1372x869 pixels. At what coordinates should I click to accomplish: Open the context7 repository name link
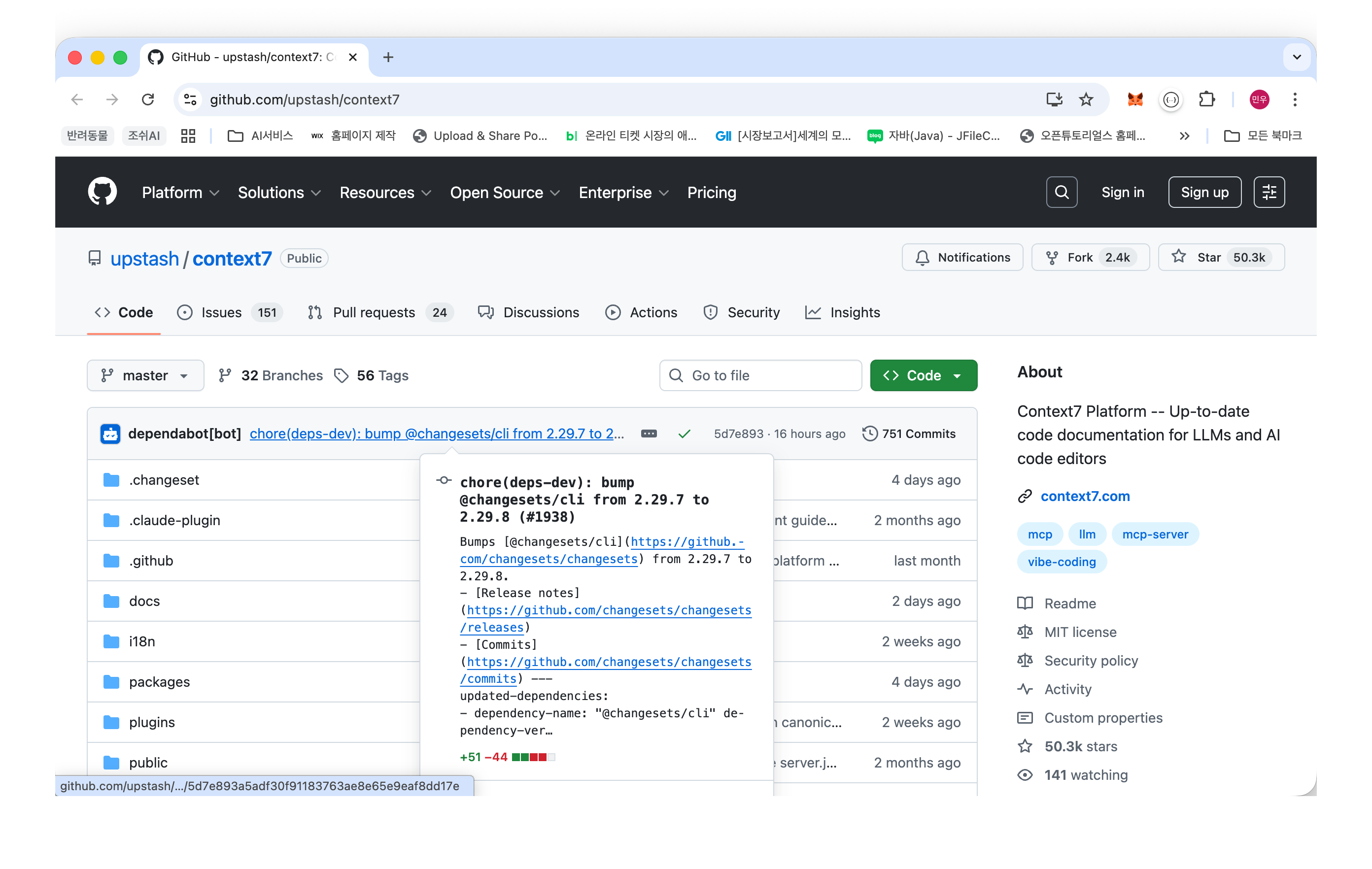click(232, 259)
